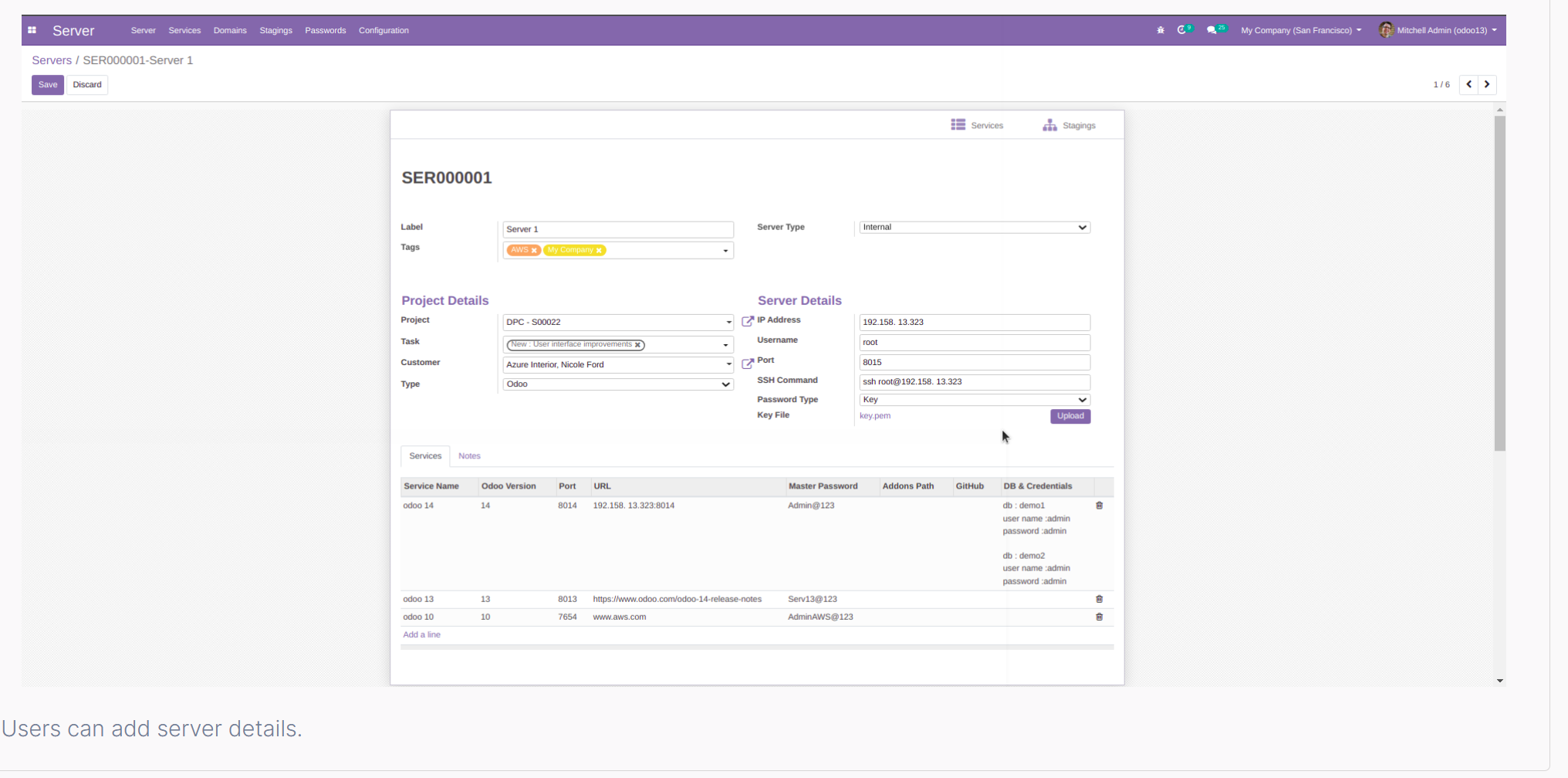Save the server record
Image resolution: width=1568 pixels, height=778 pixels.
(47, 85)
